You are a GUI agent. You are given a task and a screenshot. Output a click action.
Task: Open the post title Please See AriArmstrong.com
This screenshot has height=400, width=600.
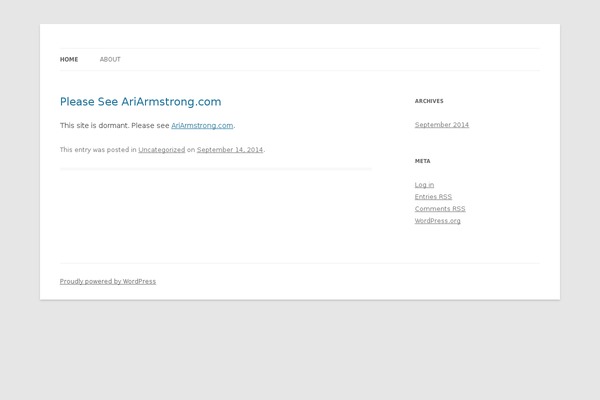[x=140, y=102]
